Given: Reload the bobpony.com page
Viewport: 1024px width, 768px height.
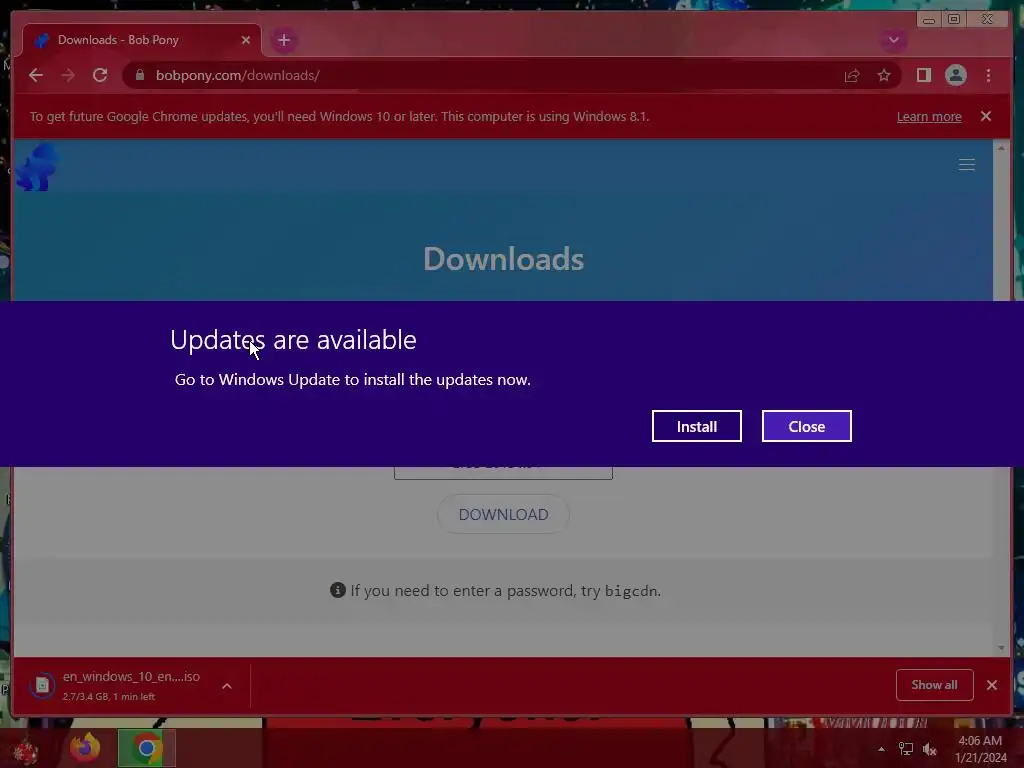Looking at the screenshot, I should coord(100,75).
